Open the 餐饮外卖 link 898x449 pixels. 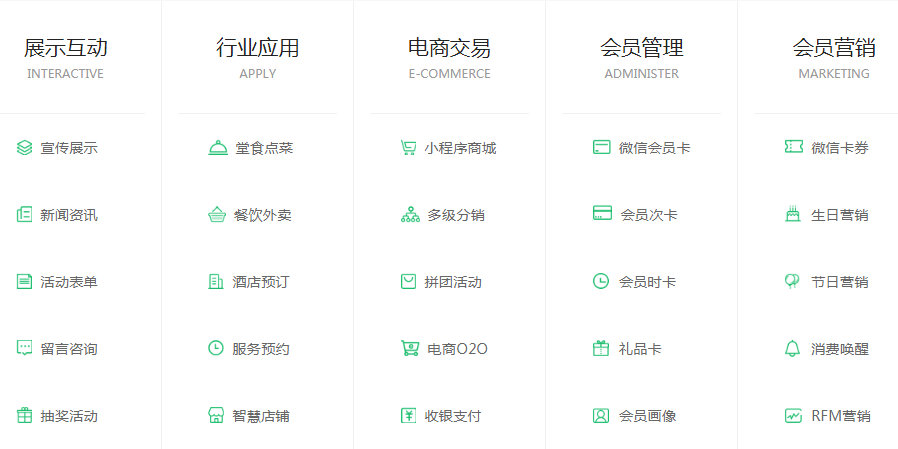coord(262,215)
